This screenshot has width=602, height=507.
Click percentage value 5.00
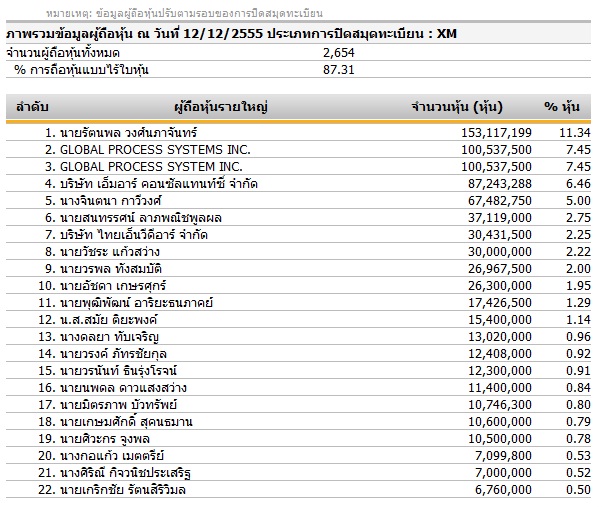pyautogui.click(x=578, y=201)
